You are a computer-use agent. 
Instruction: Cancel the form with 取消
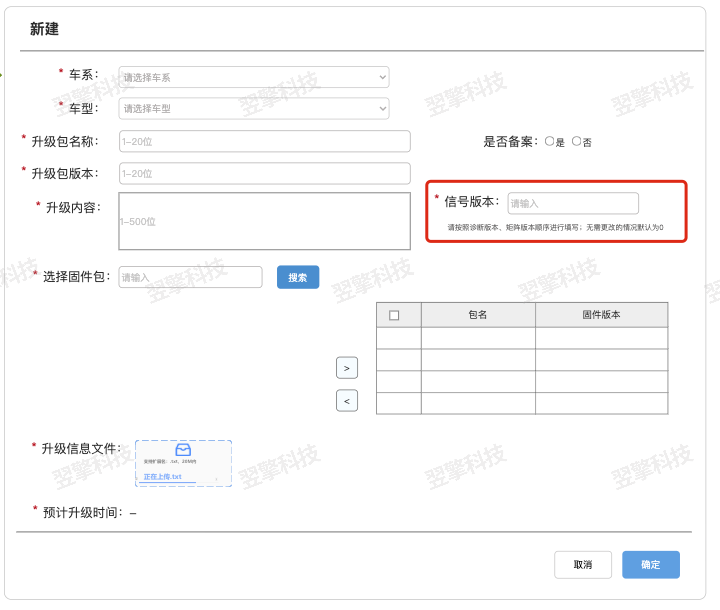click(583, 565)
